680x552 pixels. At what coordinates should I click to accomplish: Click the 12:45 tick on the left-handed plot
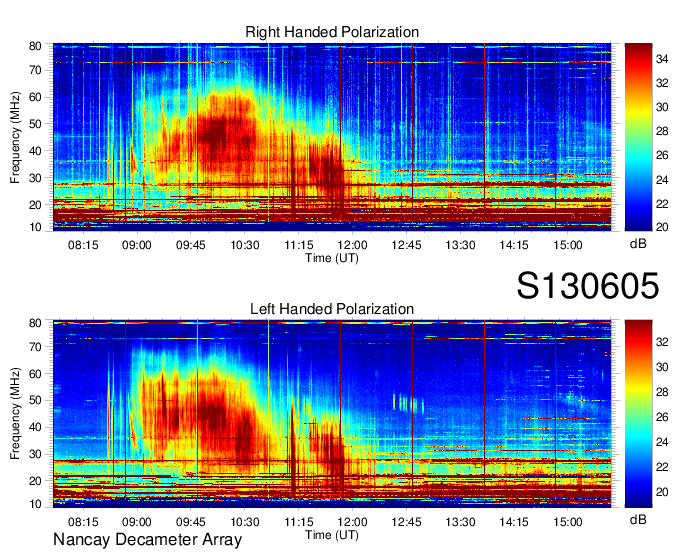click(x=406, y=522)
